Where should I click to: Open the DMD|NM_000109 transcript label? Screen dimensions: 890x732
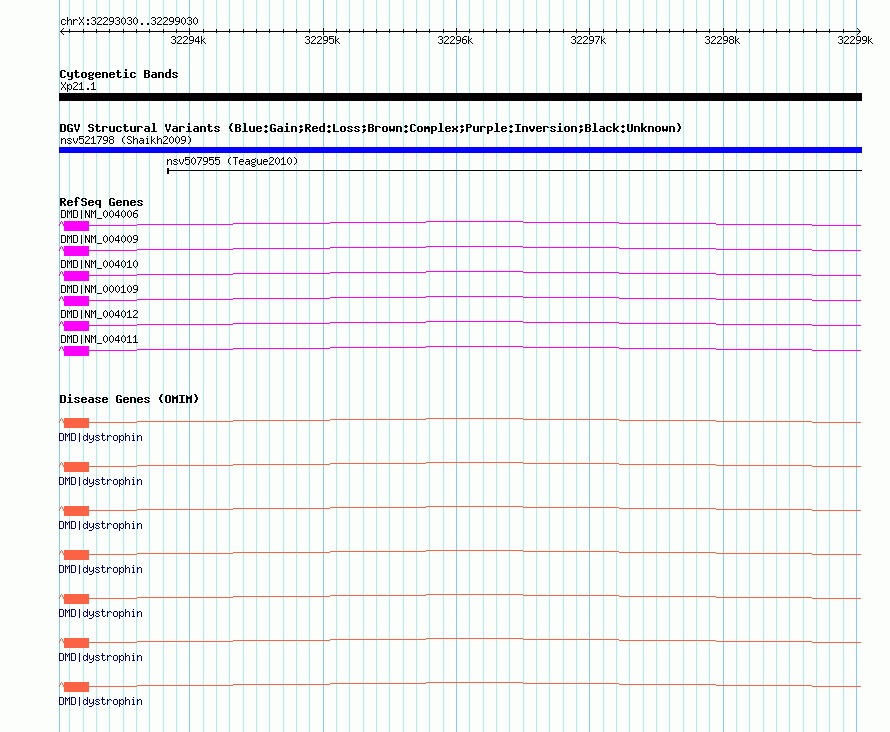[x=99, y=289]
